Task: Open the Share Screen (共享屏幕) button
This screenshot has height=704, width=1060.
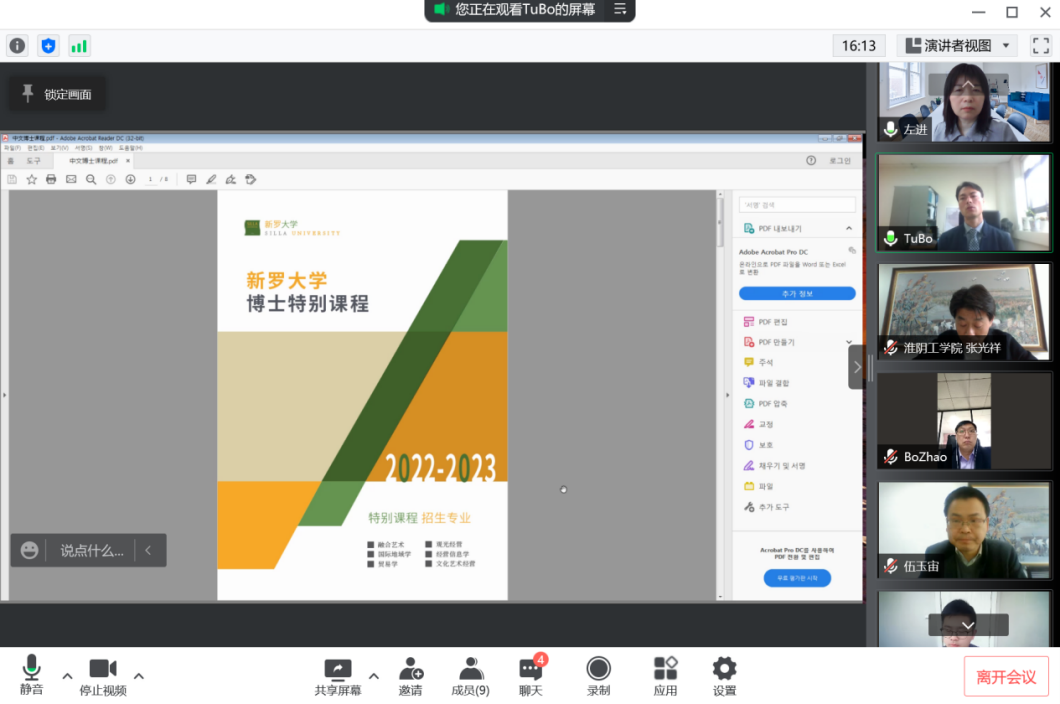Action: (x=338, y=677)
